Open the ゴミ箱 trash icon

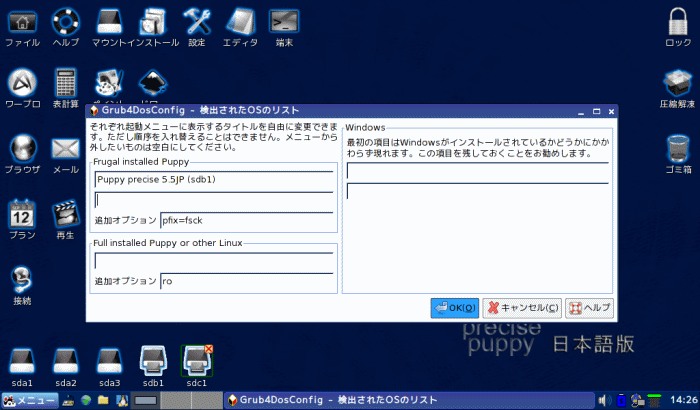pyautogui.click(x=678, y=148)
